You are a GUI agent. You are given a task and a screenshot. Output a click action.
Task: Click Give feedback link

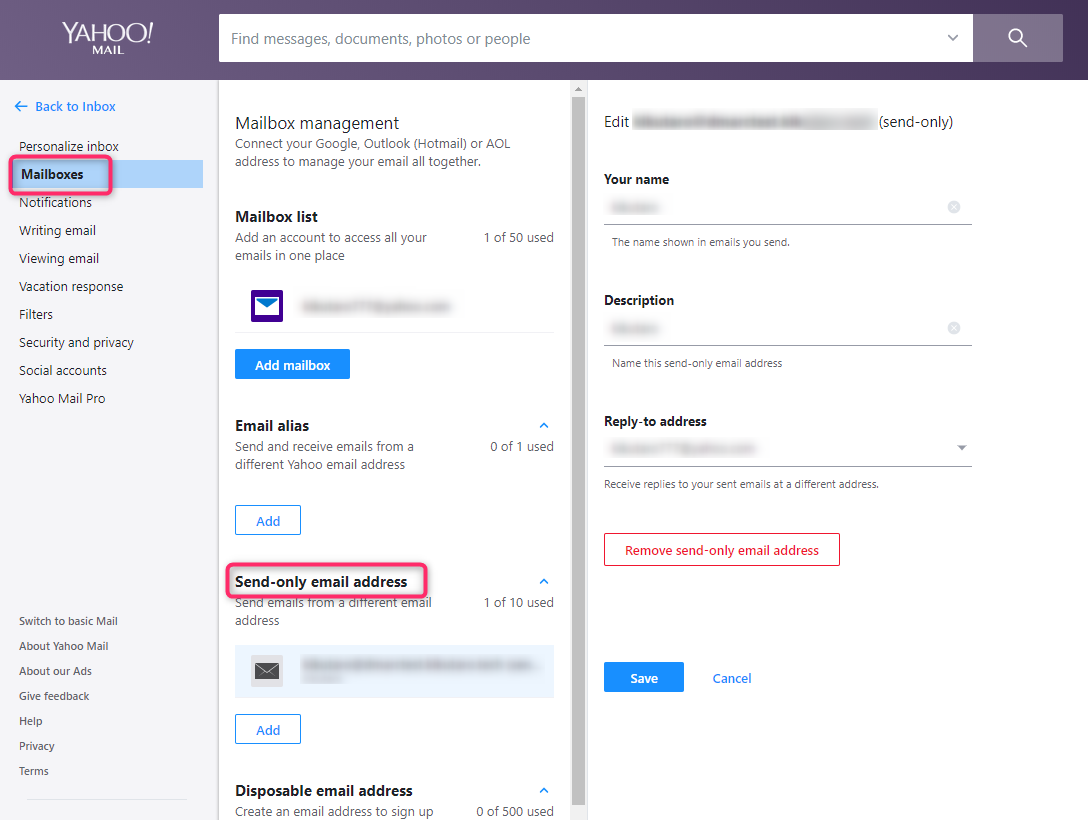pyautogui.click(x=54, y=696)
